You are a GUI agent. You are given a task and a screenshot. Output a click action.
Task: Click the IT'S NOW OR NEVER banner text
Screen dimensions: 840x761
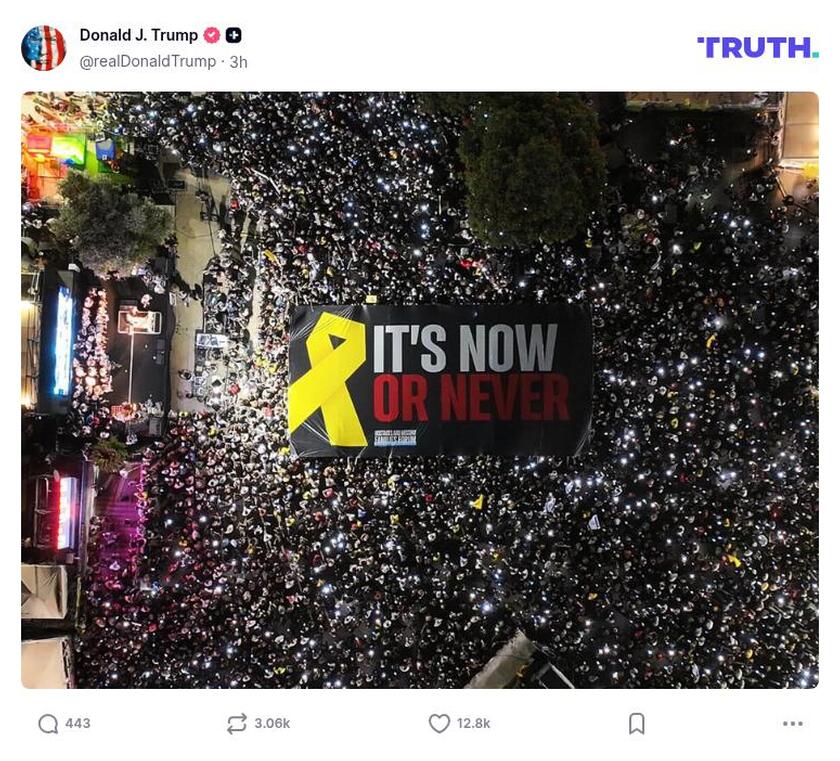[470, 373]
